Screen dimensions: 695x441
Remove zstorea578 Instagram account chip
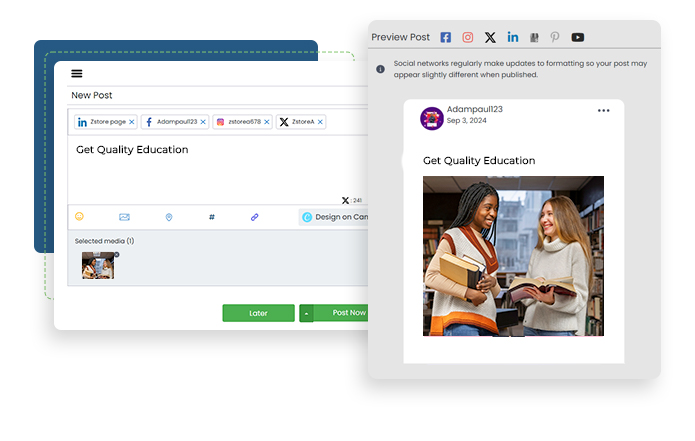[x=267, y=122]
